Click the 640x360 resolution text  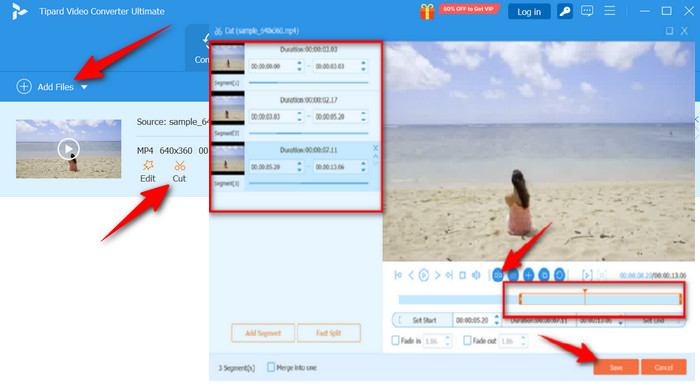176,151
